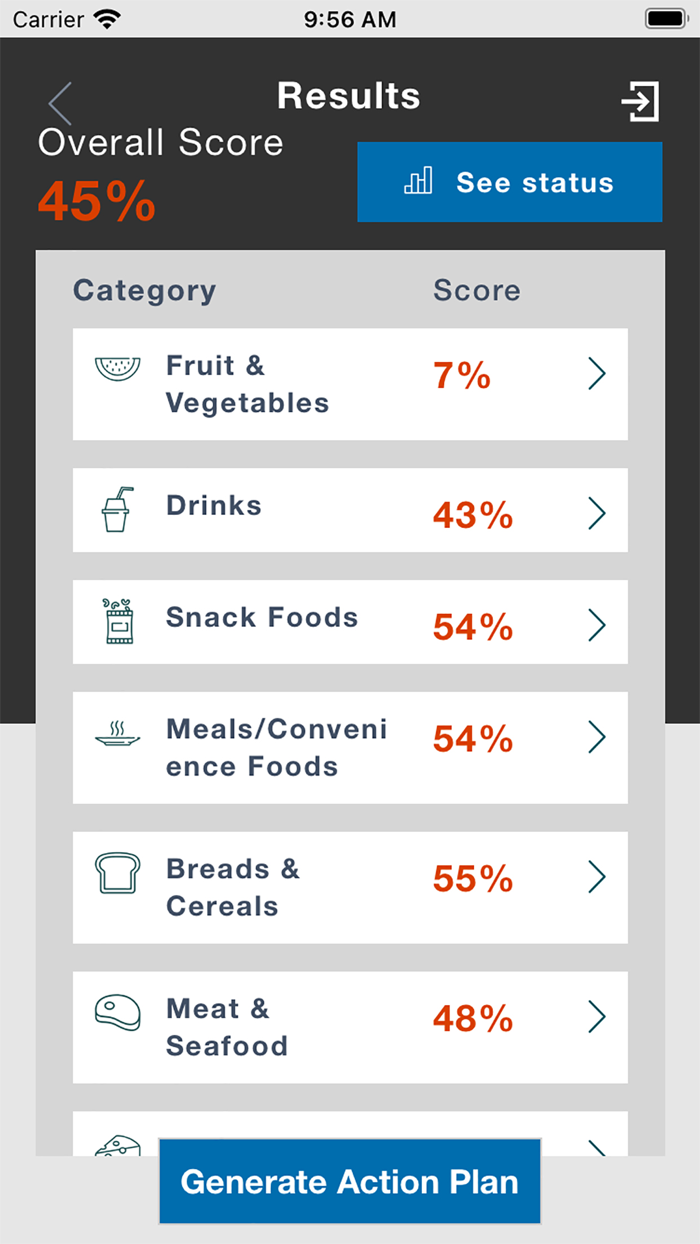
Task: Tap the bread slice icon
Action: click(x=116, y=873)
